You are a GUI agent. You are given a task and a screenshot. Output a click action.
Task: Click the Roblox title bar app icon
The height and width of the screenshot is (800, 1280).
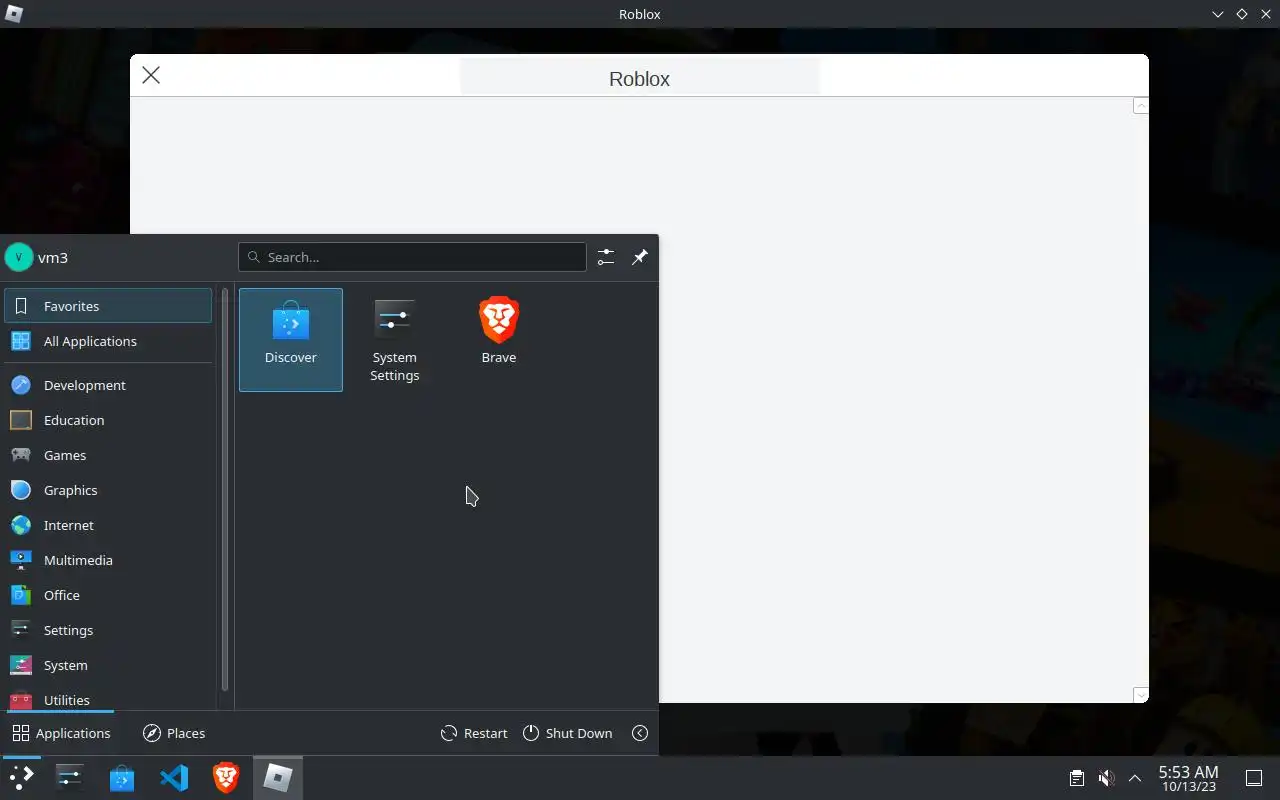[13, 14]
